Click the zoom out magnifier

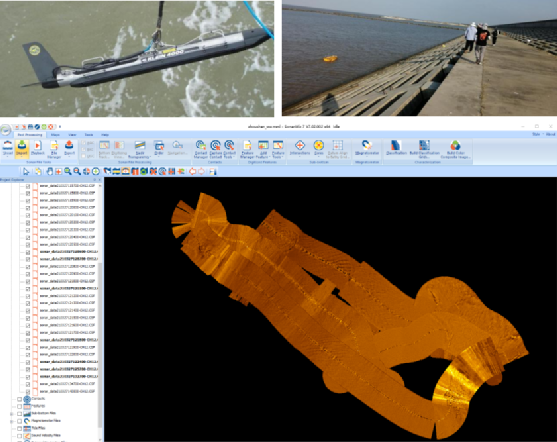77,172
